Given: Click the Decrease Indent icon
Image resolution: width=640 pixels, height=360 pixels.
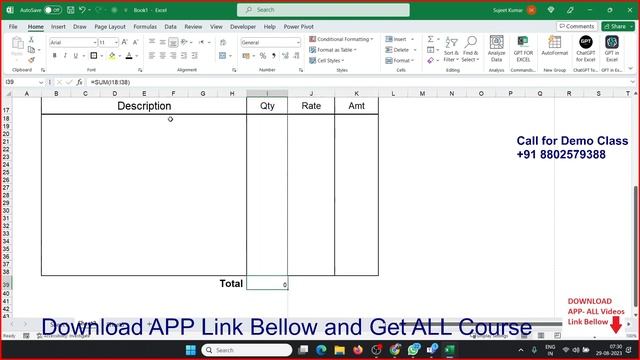Looking at the screenshot, I should click(184, 56).
